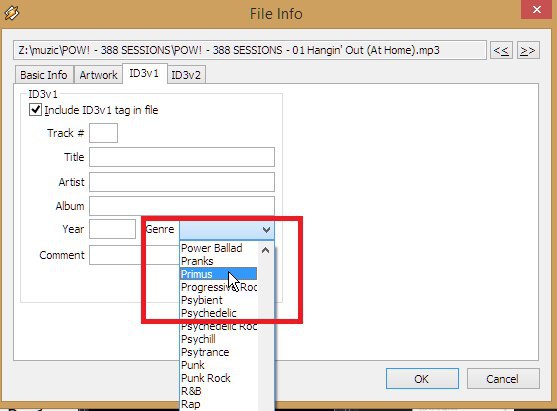
Task: Select Psybient genre
Action: coord(218,300)
